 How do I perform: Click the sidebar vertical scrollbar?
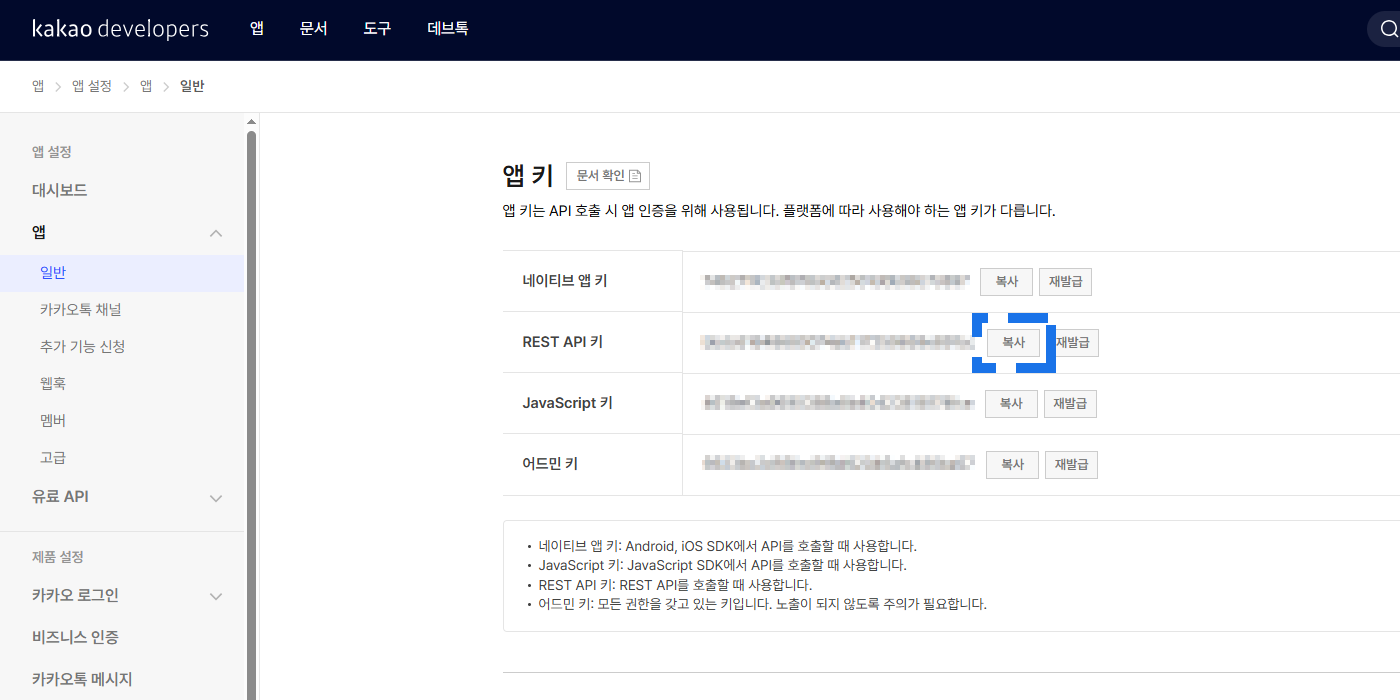pyautogui.click(x=251, y=415)
